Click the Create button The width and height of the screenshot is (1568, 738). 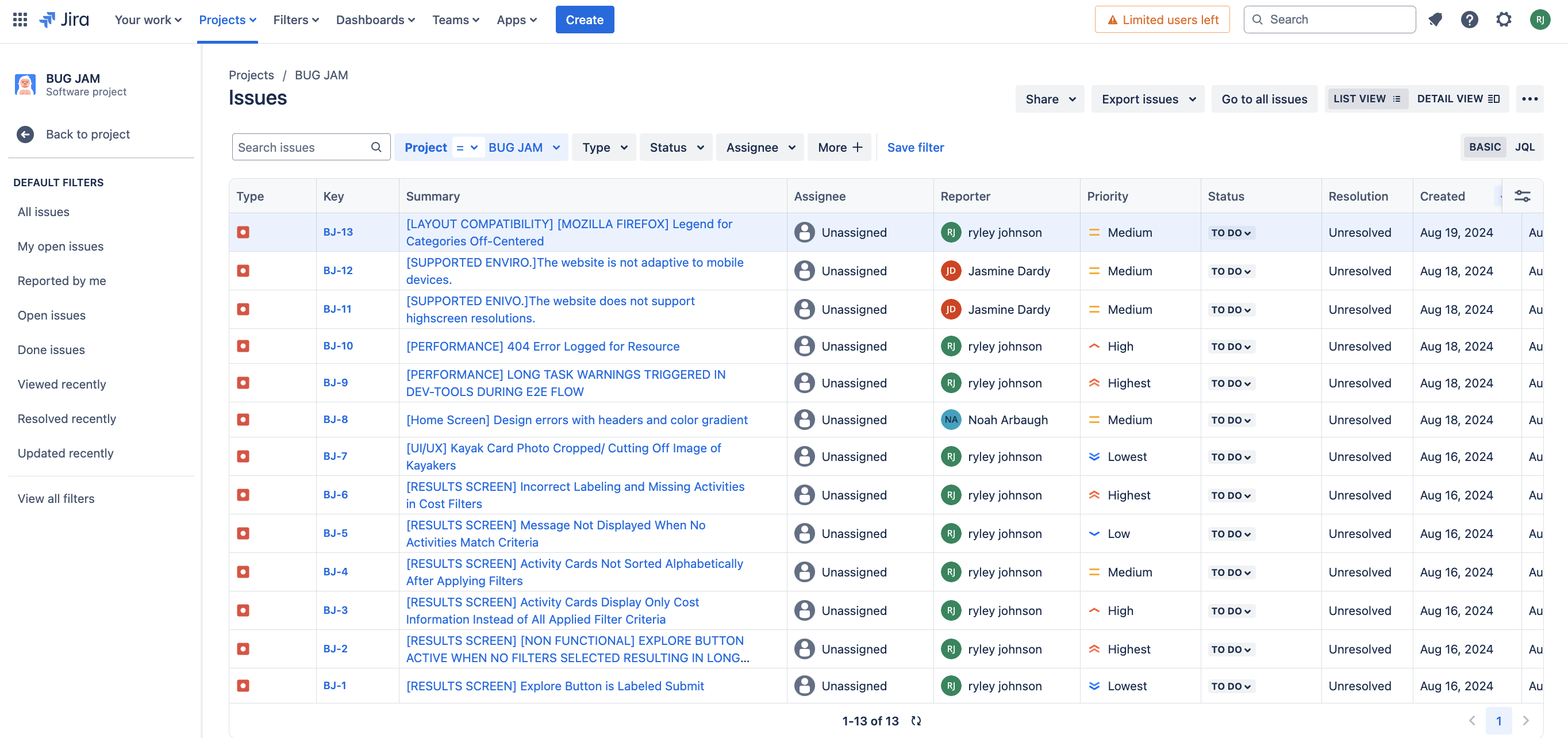tap(584, 19)
